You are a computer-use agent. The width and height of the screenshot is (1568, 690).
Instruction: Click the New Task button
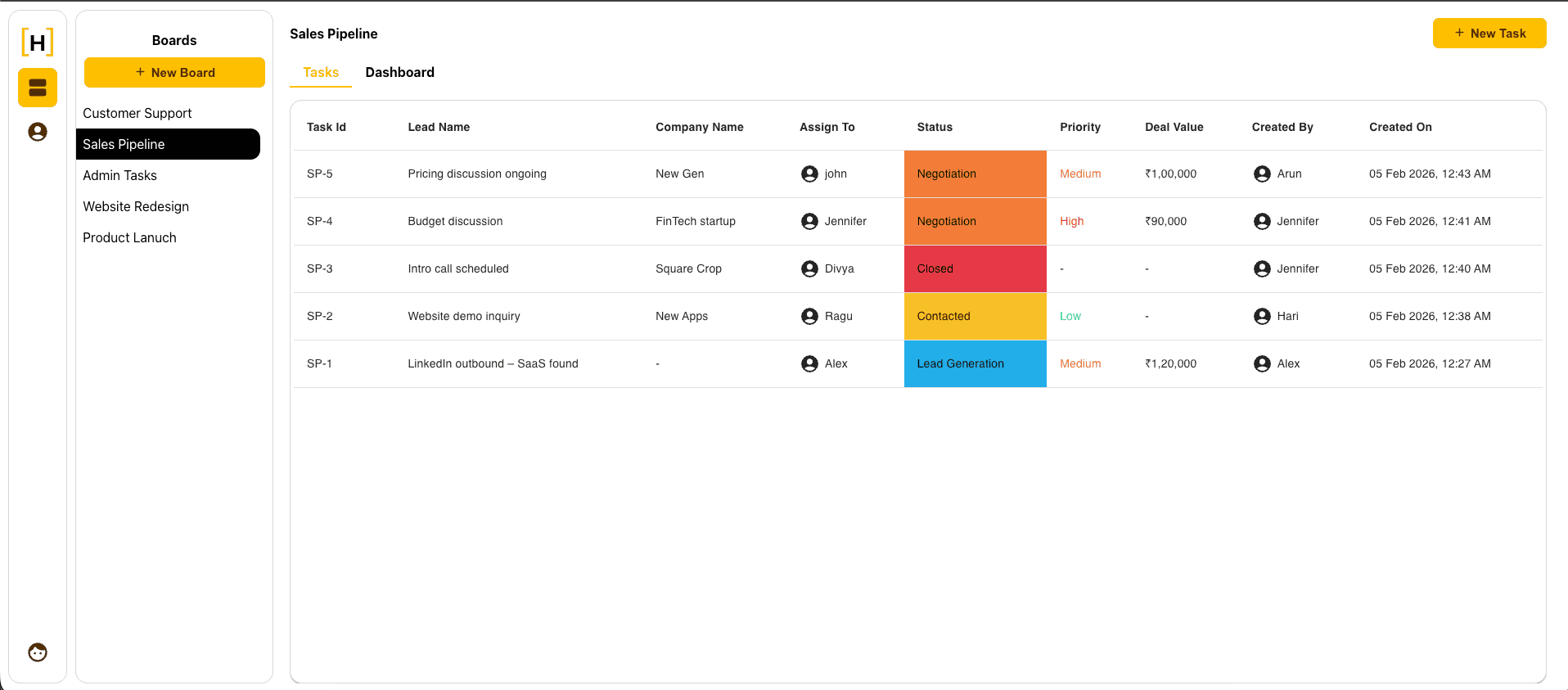coord(1489,34)
